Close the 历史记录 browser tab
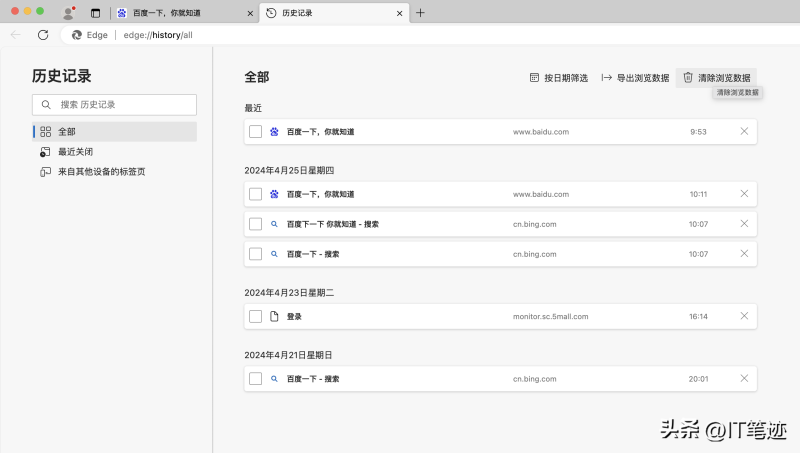 tap(399, 13)
